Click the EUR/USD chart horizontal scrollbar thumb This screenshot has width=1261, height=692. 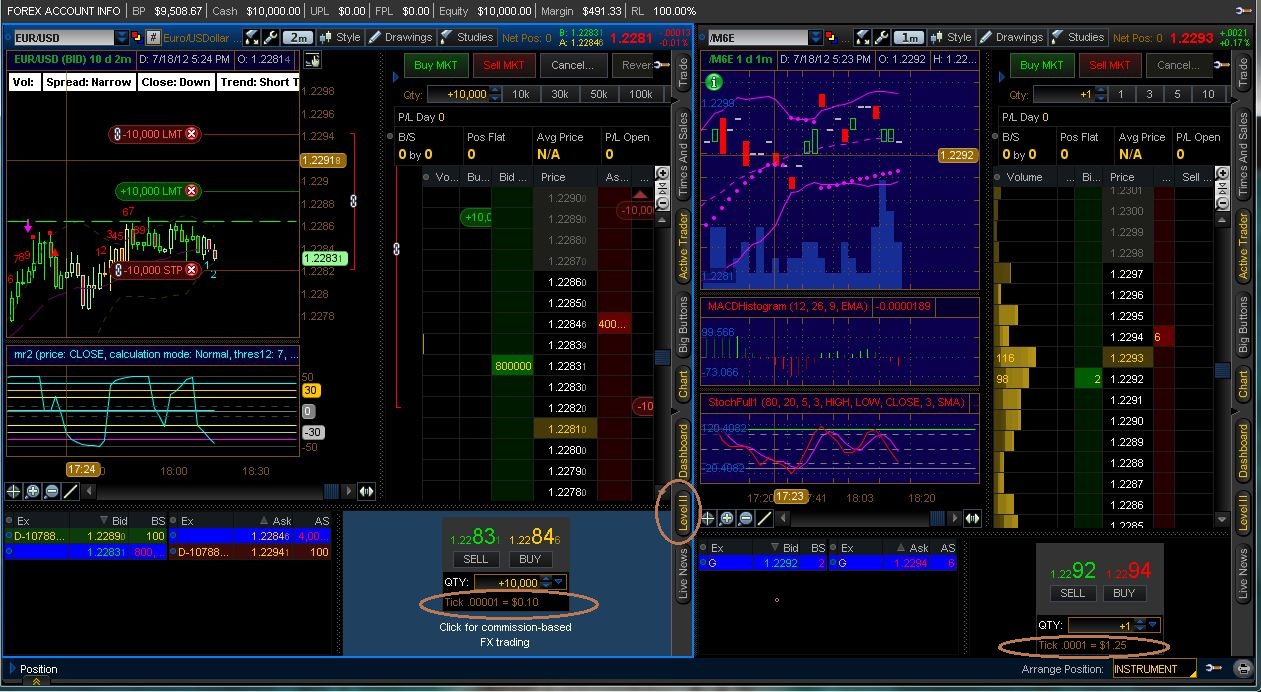click(x=331, y=491)
